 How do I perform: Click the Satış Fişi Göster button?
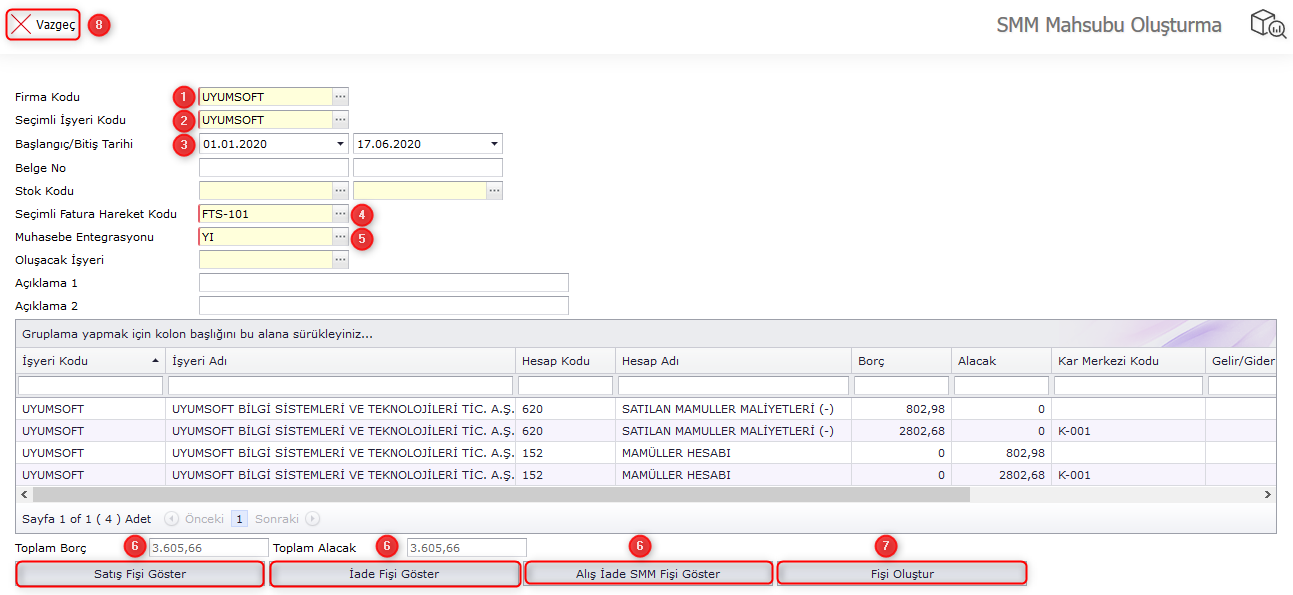click(139, 573)
